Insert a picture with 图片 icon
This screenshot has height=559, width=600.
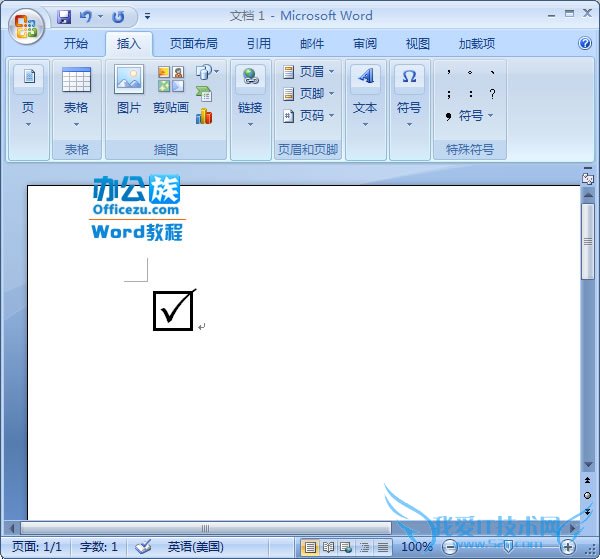pyautogui.click(x=129, y=90)
